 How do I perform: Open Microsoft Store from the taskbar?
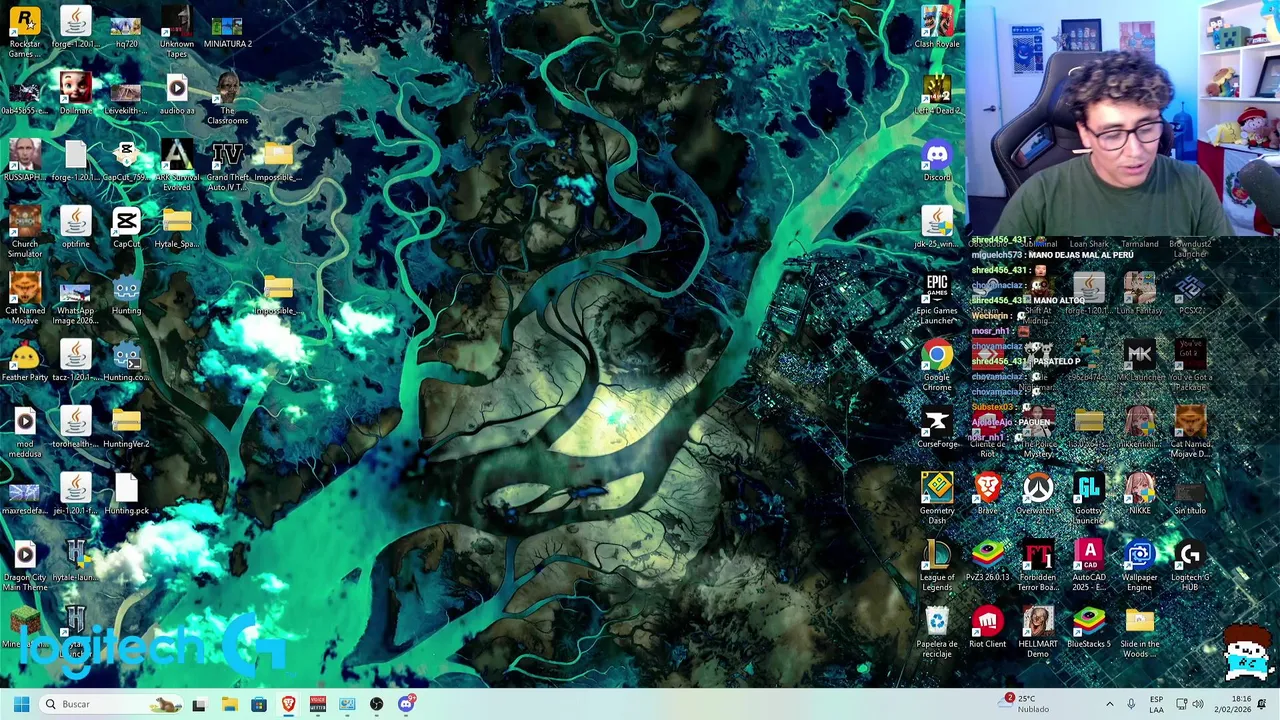[x=259, y=704]
